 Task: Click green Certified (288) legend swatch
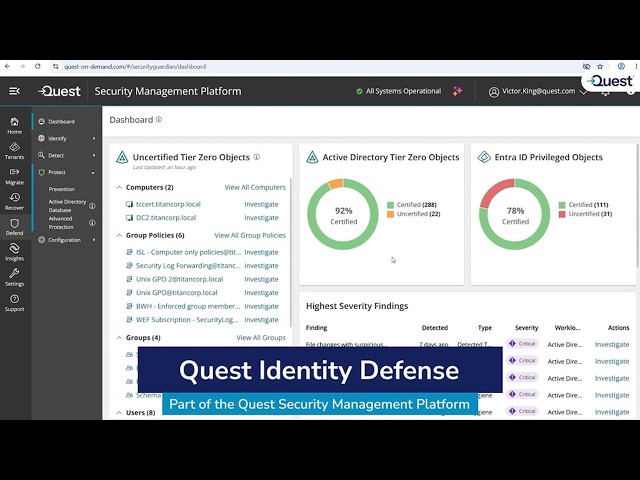point(391,205)
